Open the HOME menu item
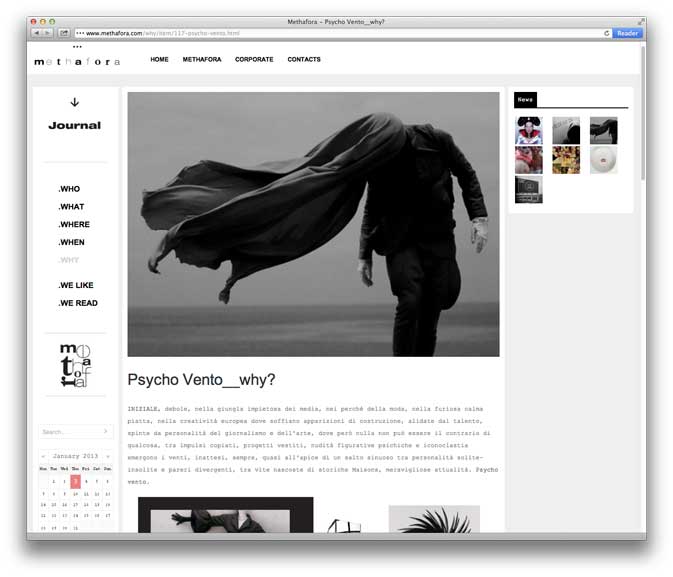 click(x=159, y=59)
